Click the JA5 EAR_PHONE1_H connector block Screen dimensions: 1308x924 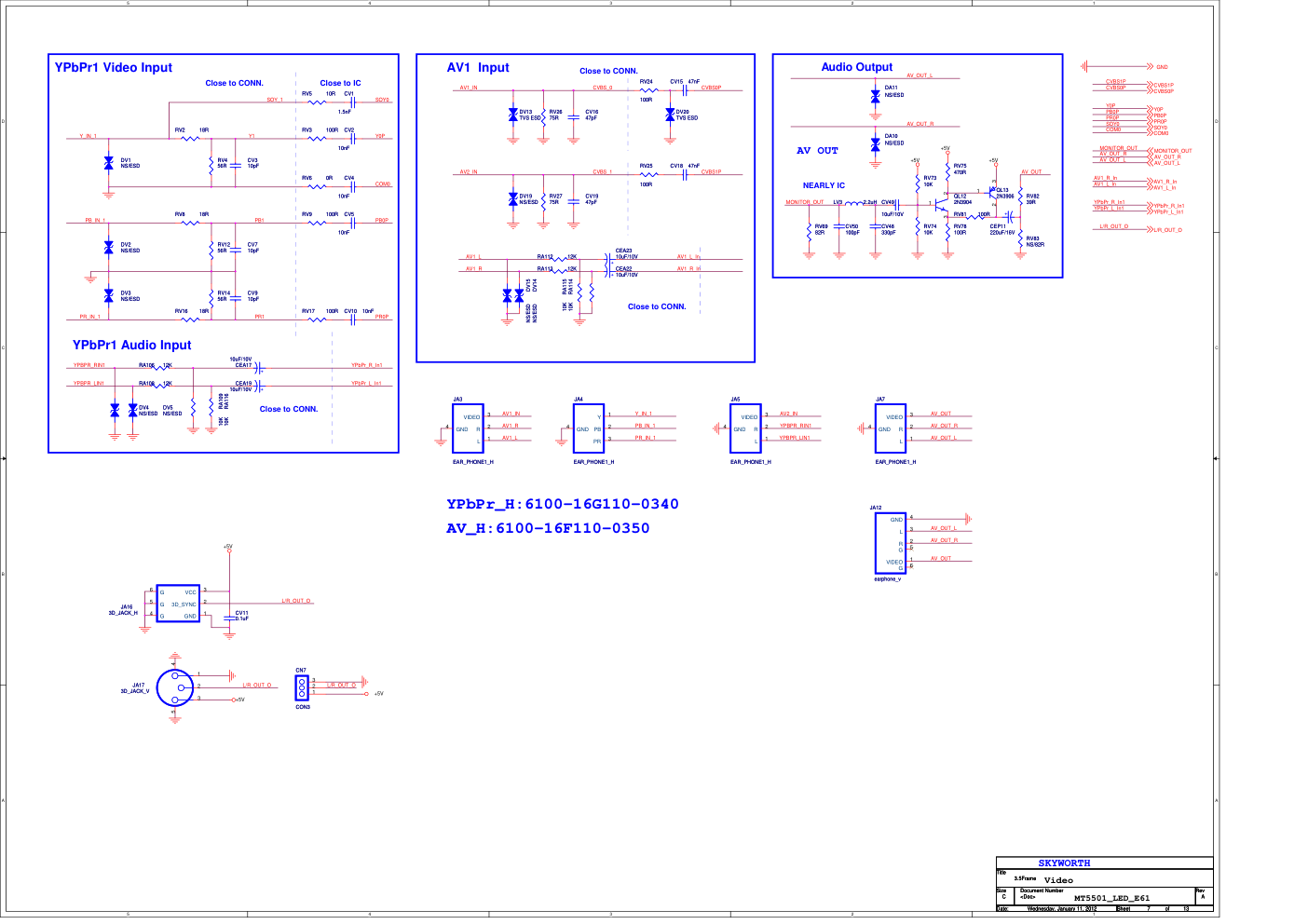point(745,428)
